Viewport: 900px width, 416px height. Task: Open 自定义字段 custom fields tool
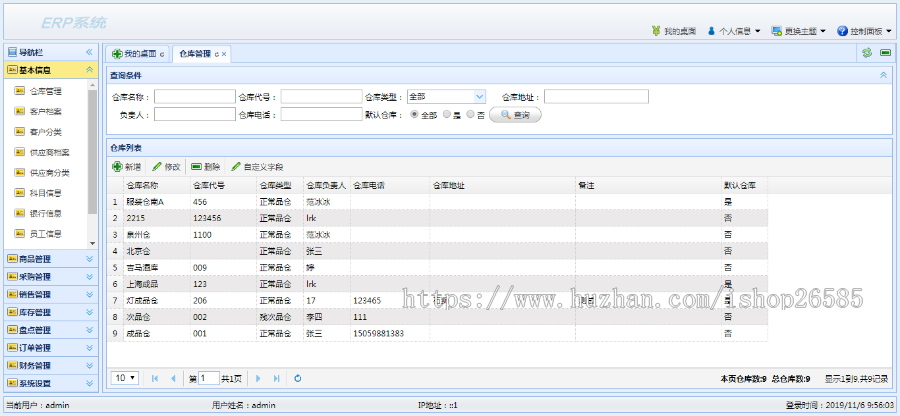[x=257, y=167]
